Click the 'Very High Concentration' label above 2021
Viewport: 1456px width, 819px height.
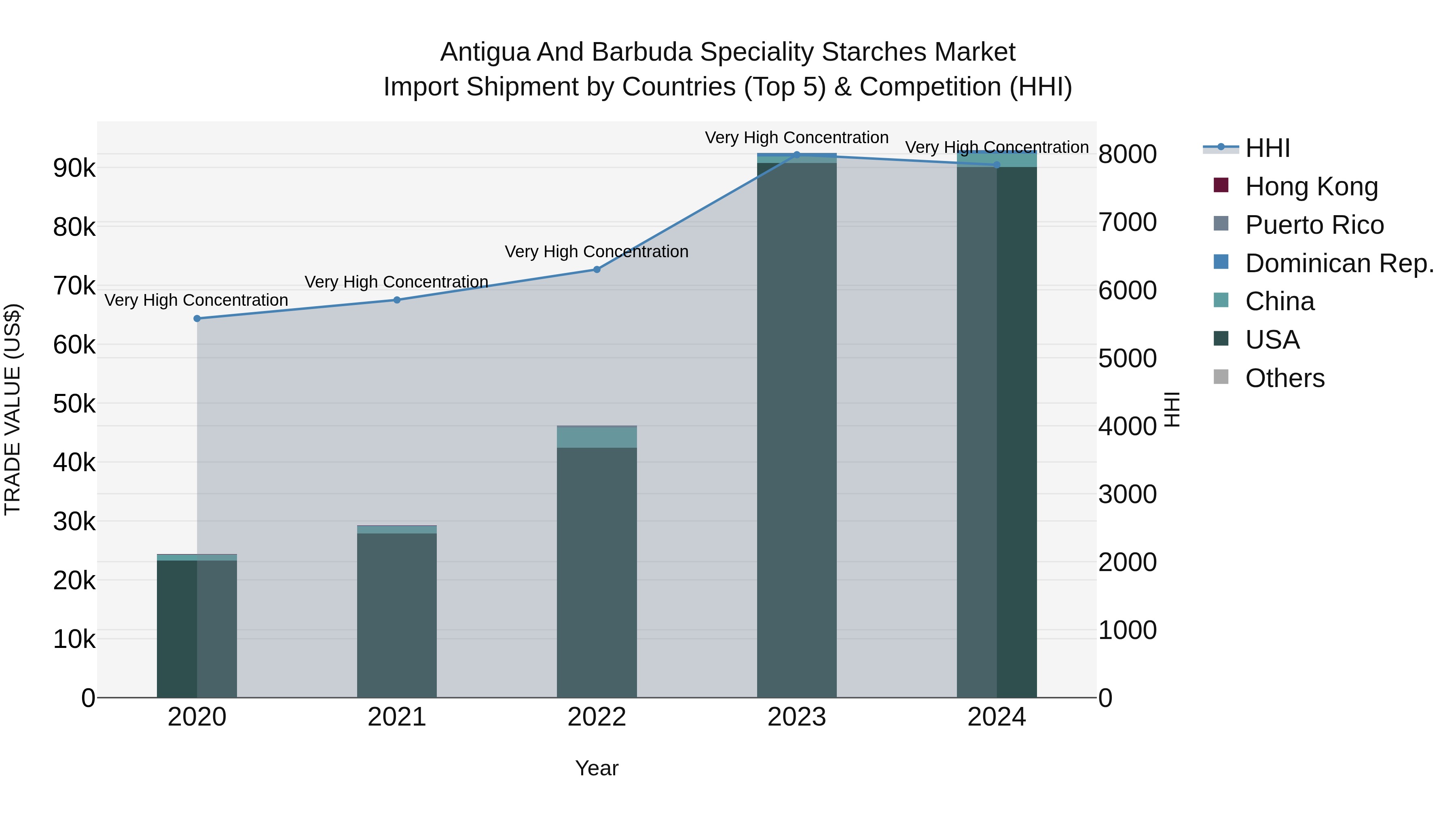point(397,281)
